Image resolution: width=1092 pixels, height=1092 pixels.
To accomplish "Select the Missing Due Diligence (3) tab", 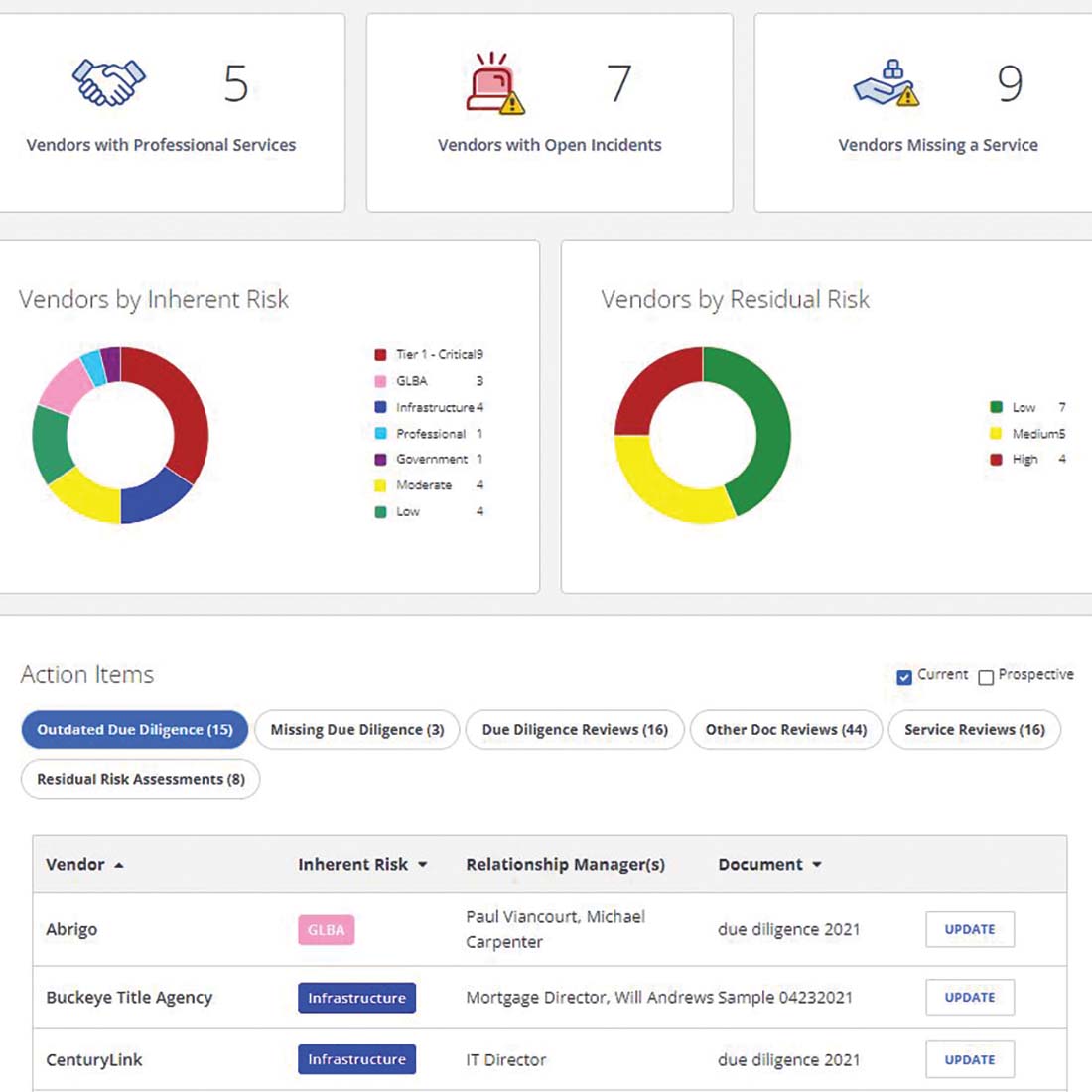I will [x=356, y=730].
